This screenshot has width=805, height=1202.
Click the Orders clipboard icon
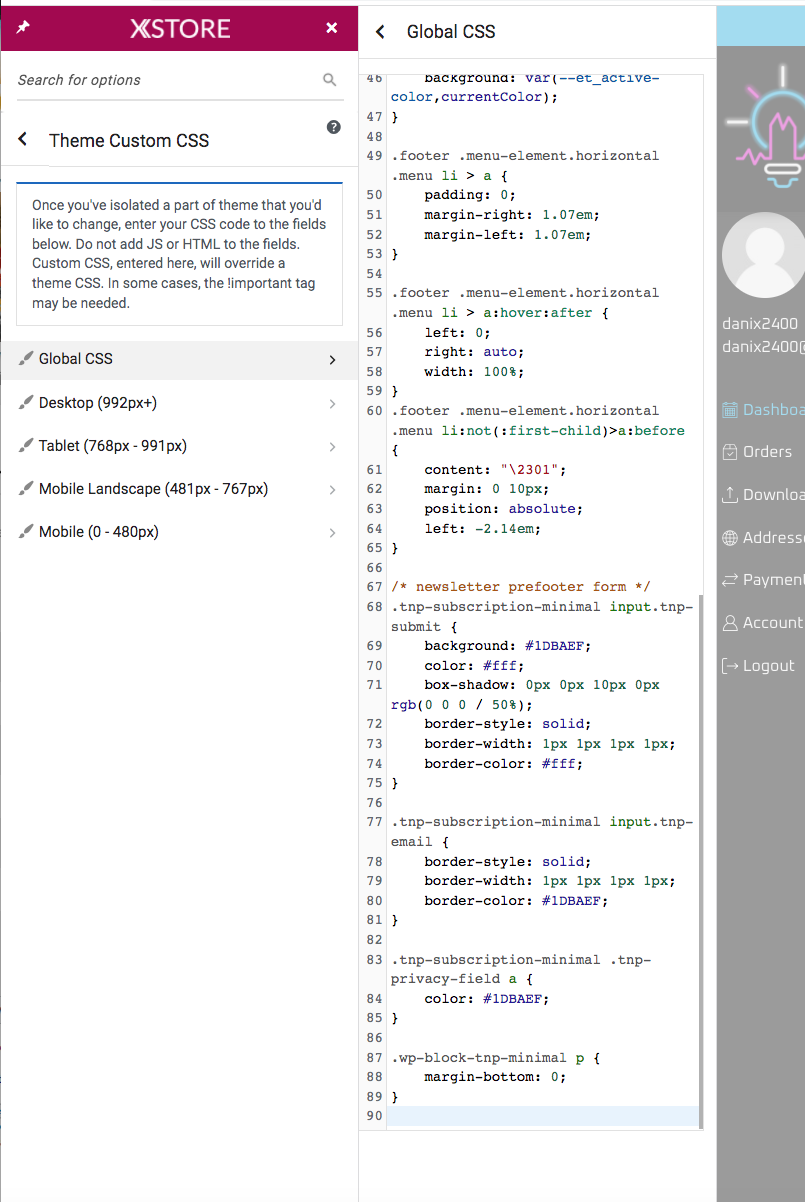click(x=730, y=452)
